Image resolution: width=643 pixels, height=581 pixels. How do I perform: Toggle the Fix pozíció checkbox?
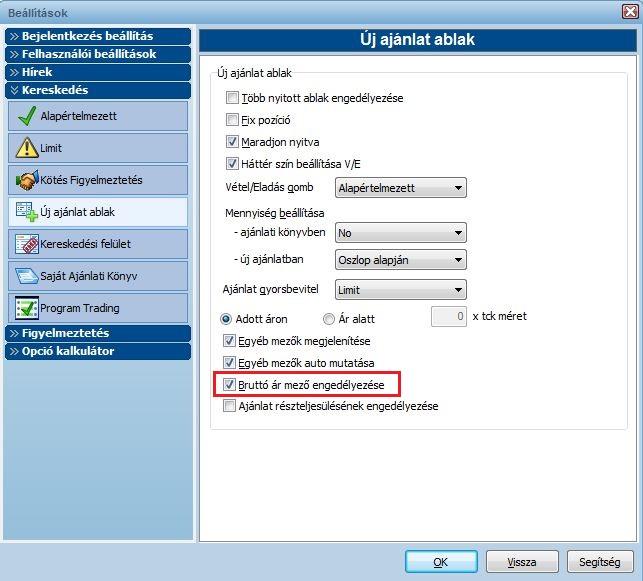coord(232,120)
